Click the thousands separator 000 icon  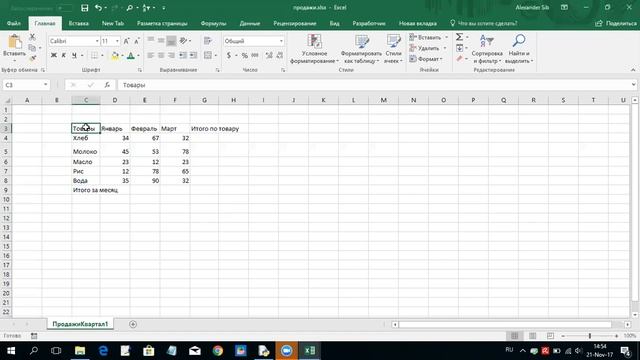(x=255, y=56)
